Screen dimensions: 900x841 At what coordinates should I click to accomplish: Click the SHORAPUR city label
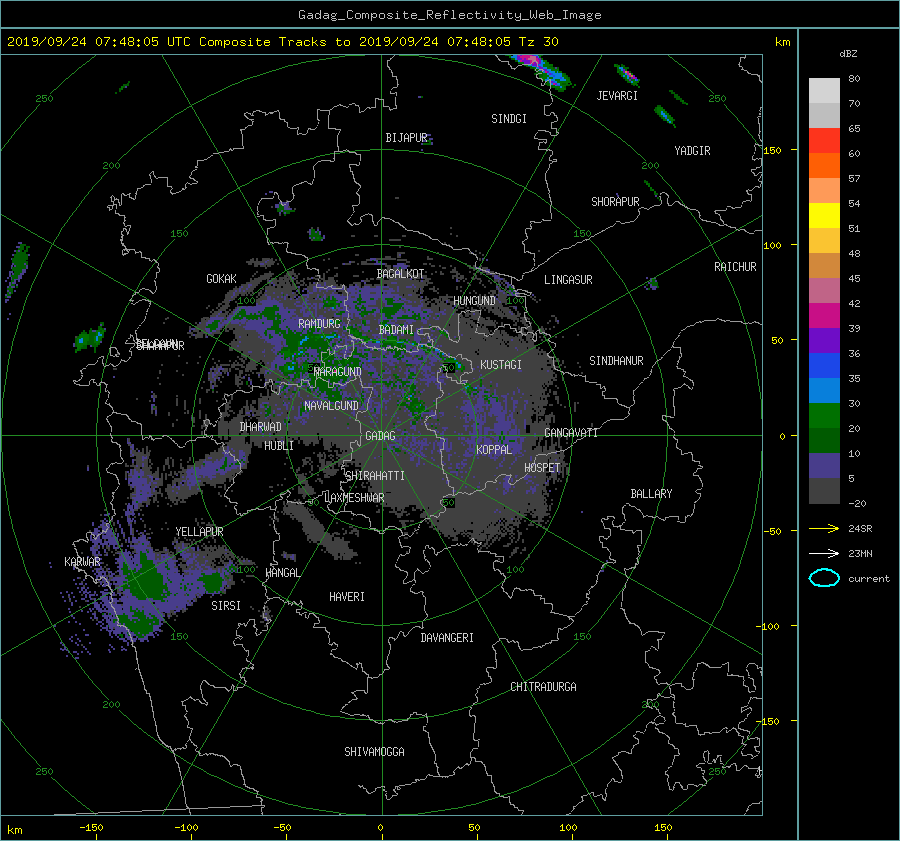pos(615,202)
